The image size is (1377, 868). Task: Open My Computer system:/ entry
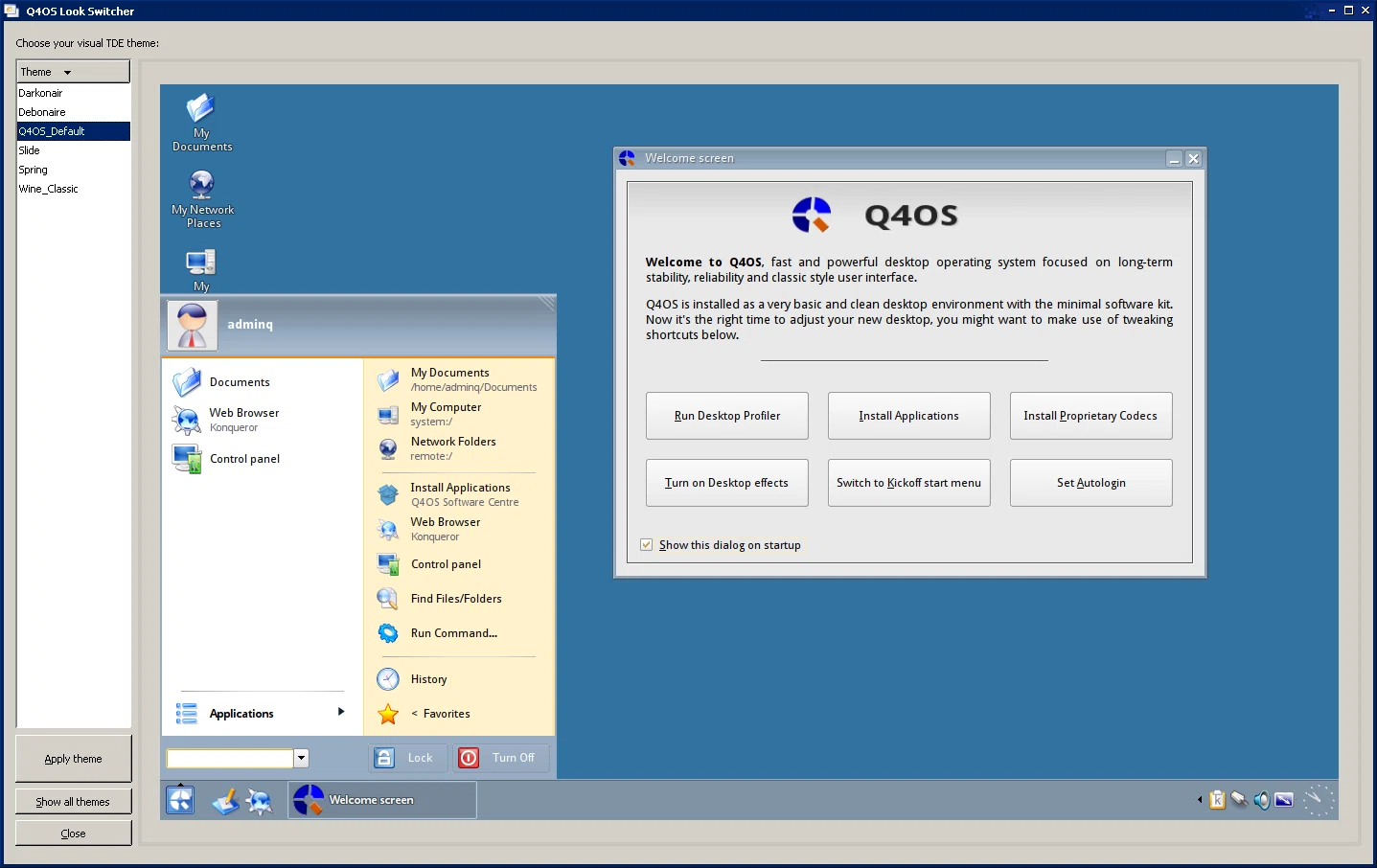[459, 414]
